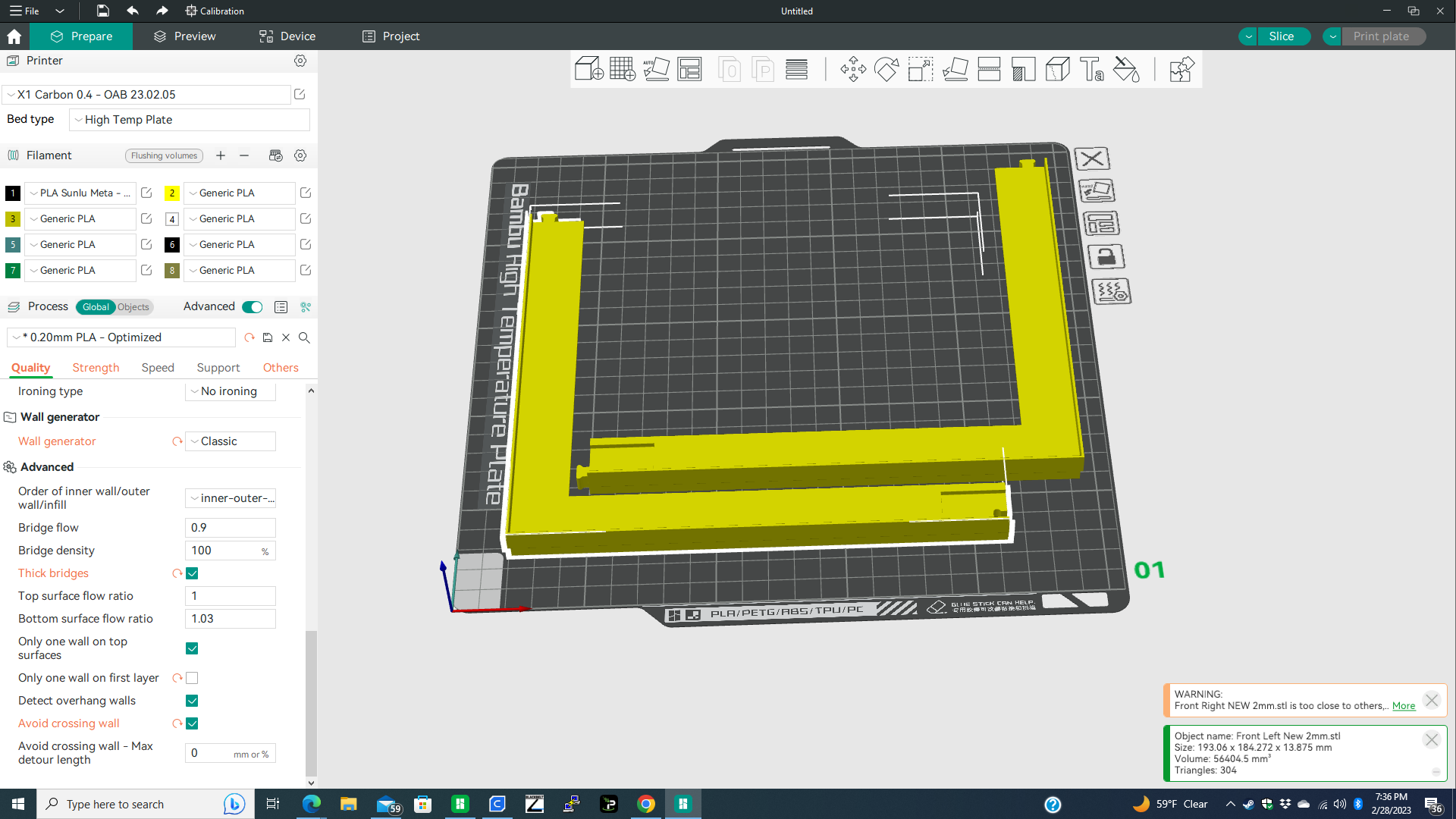Add a filament with plus icon

tap(221, 155)
